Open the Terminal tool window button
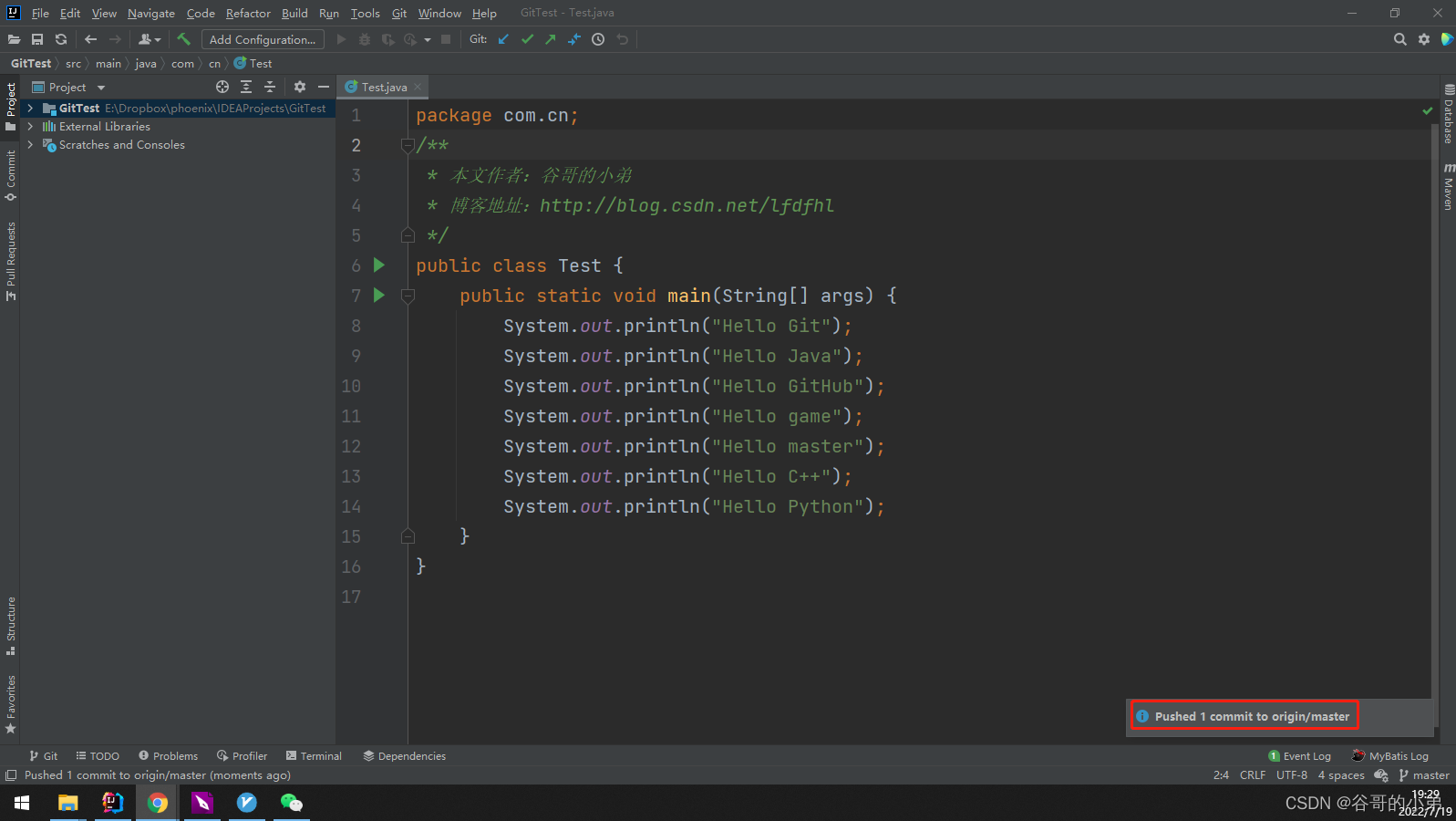This screenshot has height=821, width=1456. tap(314, 755)
